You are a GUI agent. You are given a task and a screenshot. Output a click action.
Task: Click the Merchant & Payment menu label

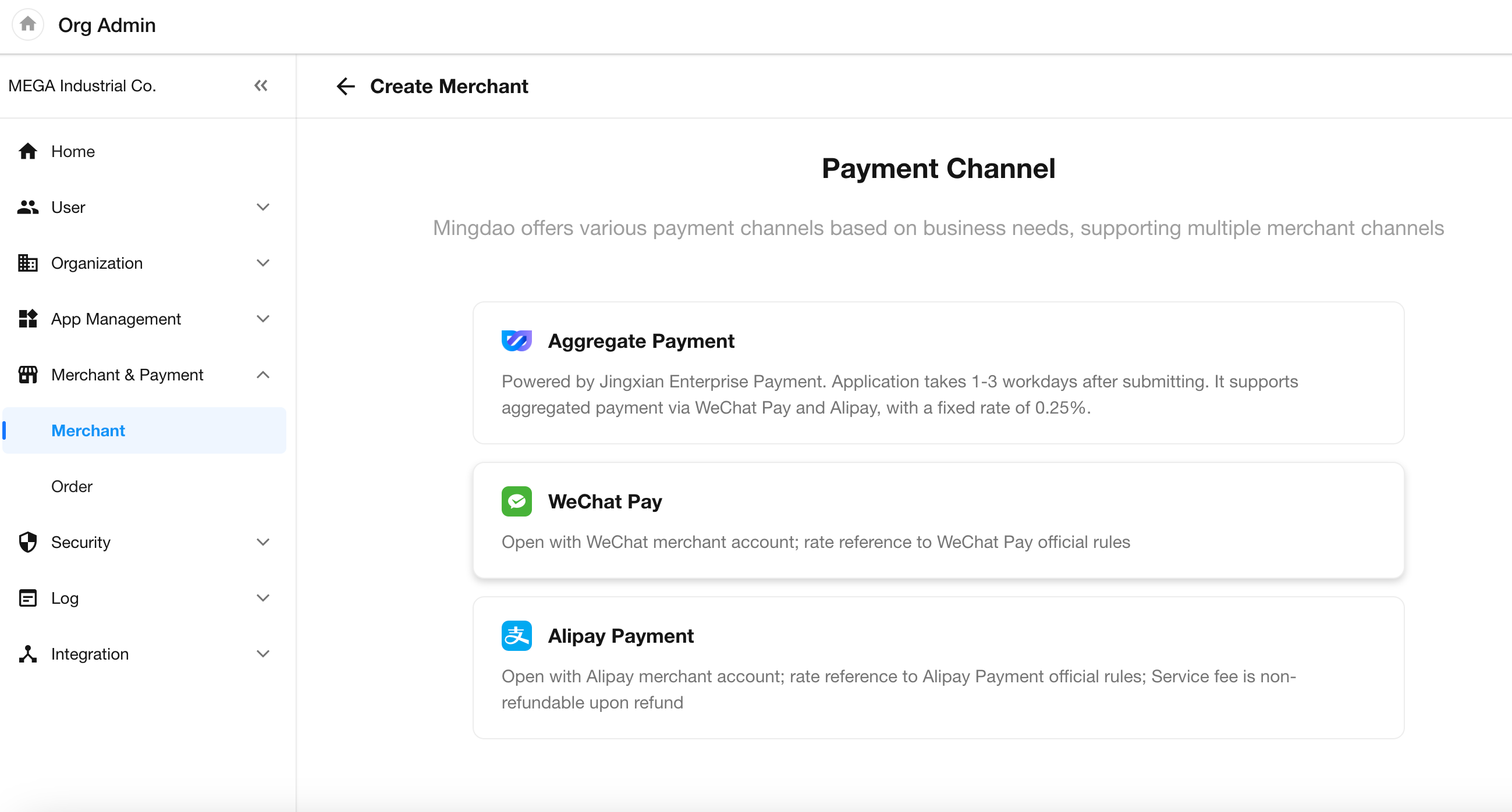pyautogui.click(x=127, y=375)
